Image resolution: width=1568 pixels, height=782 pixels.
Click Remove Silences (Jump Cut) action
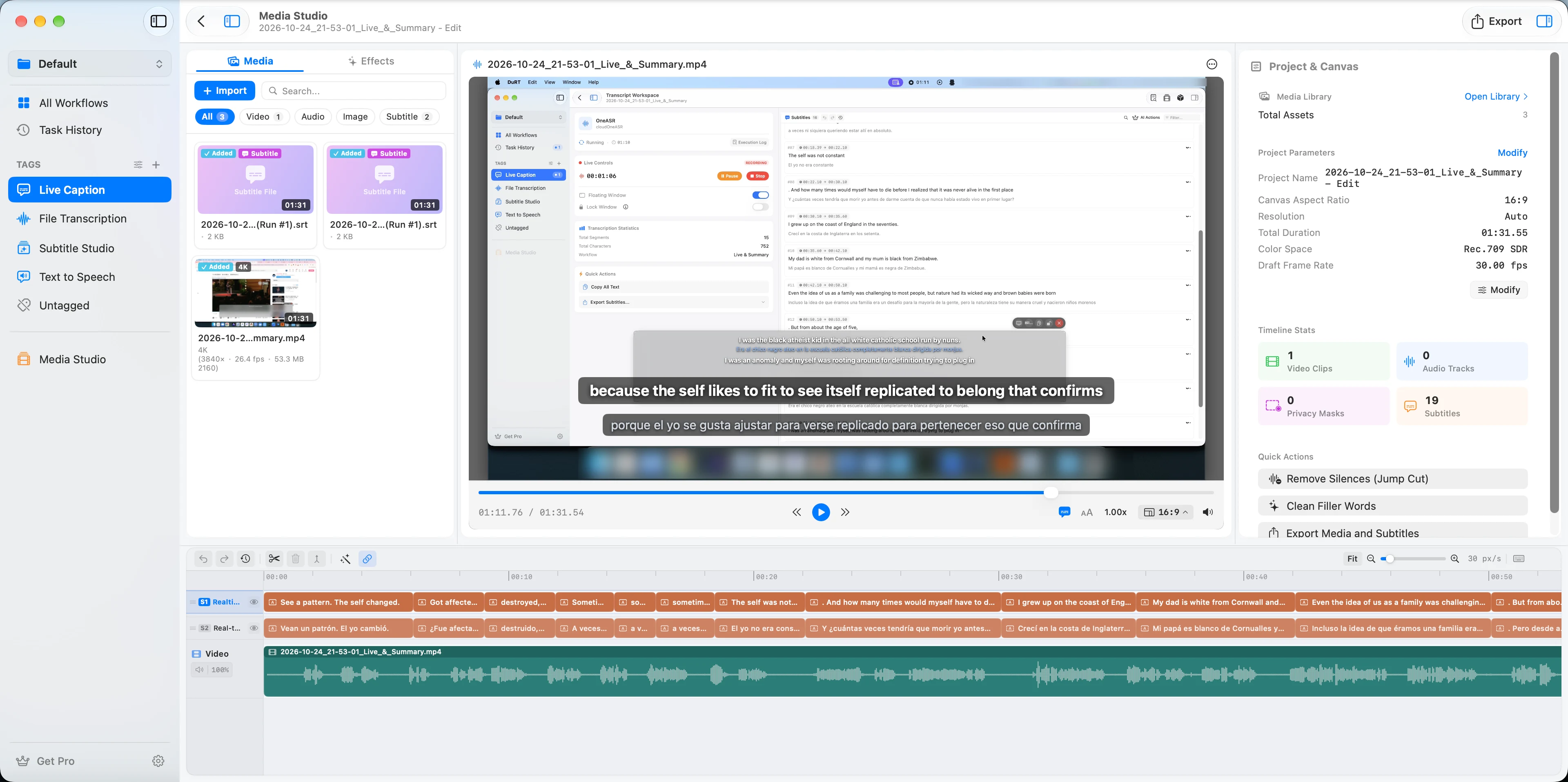[1392, 479]
